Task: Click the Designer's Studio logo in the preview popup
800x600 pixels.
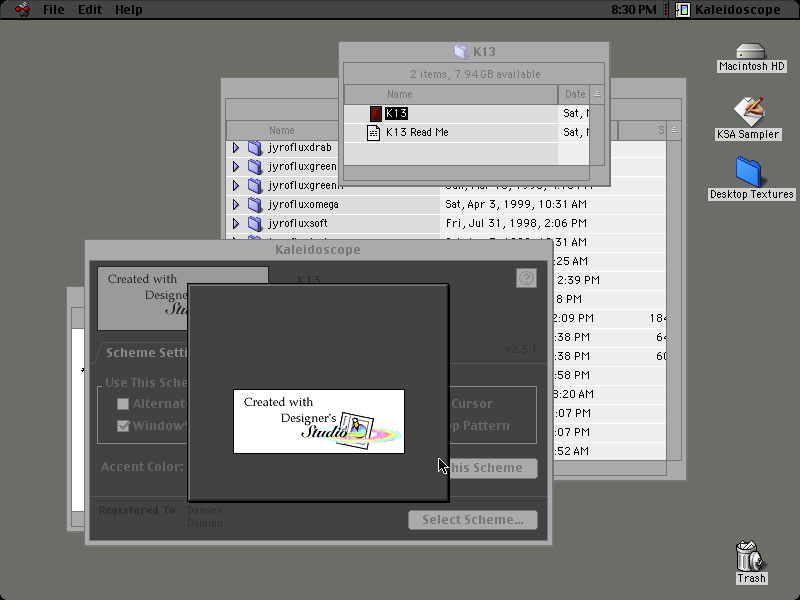Action: 319,421
